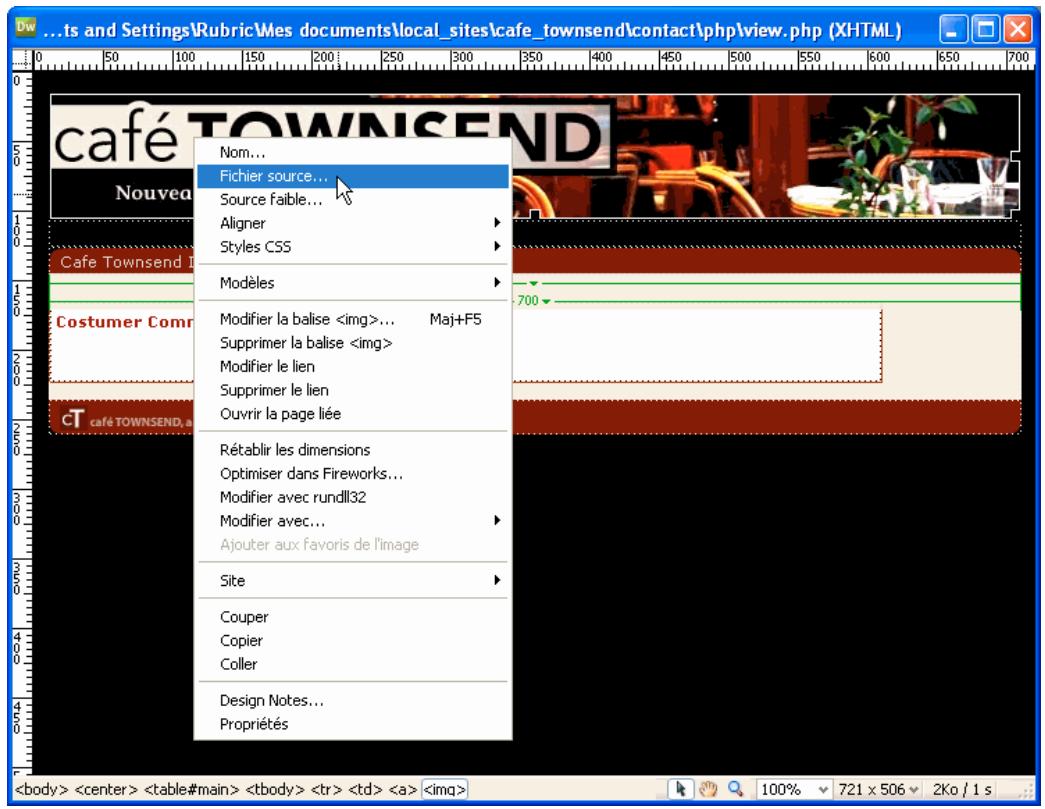
Task: Open the 100% zoom level dropdown
Action: tap(794, 790)
